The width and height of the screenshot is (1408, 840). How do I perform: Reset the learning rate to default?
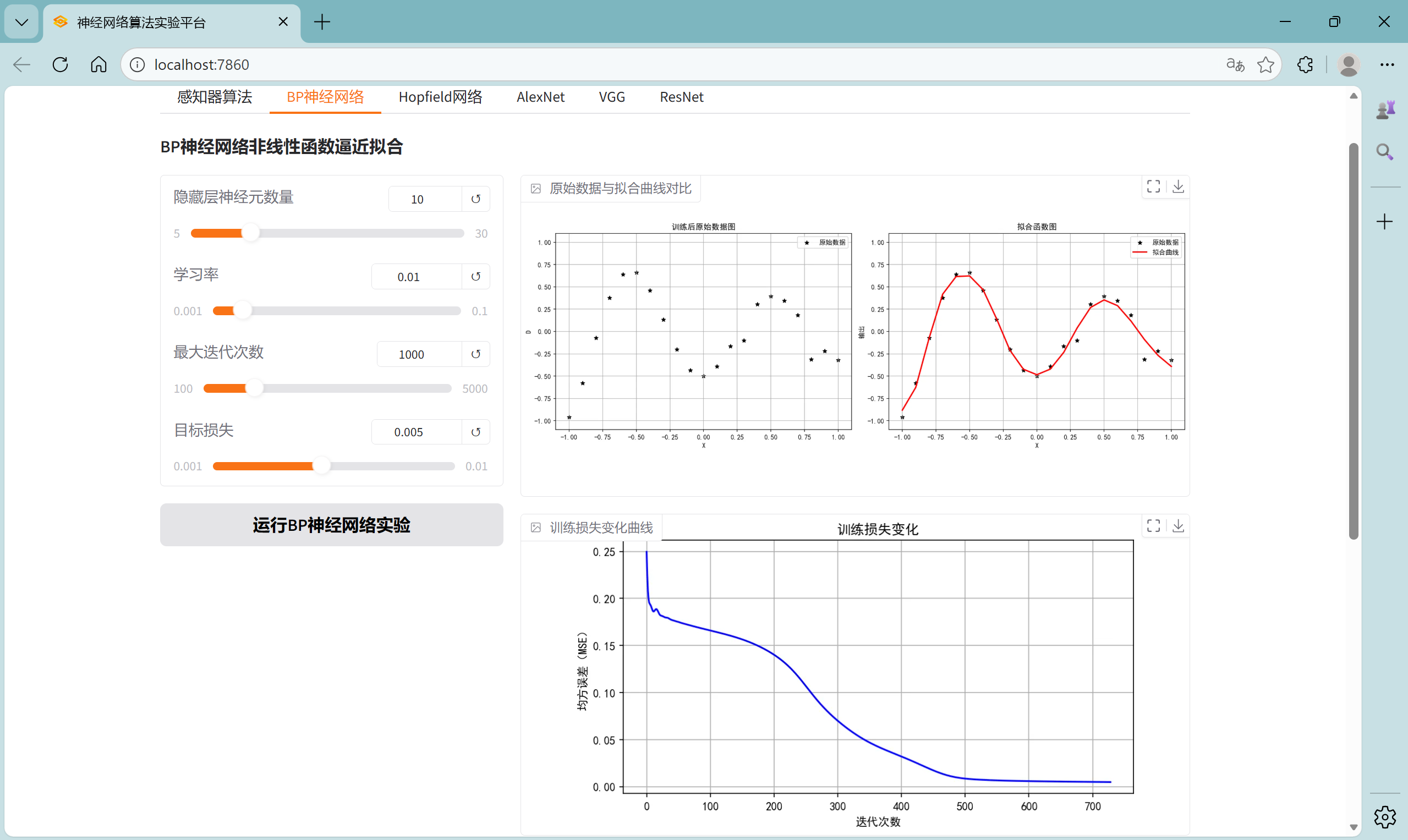[x=475, y=277]
